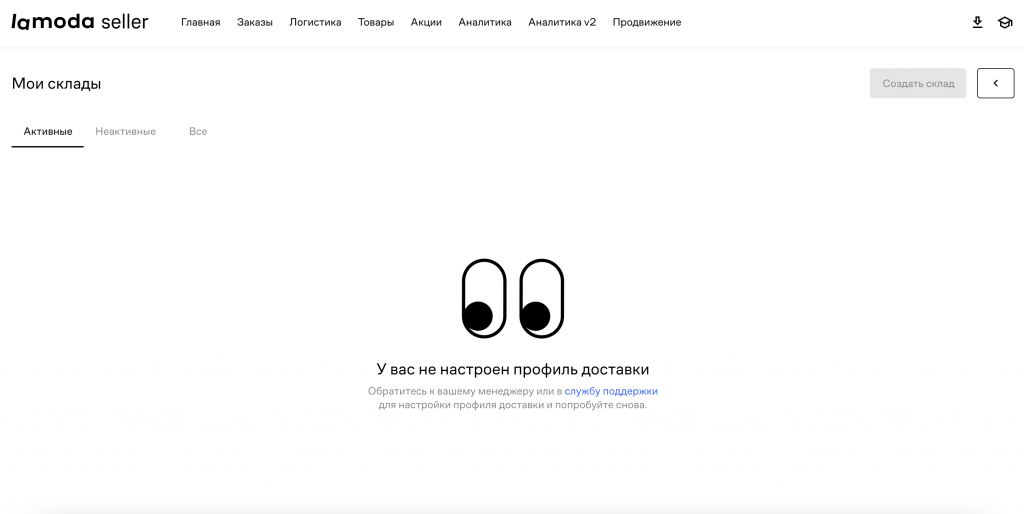Follow the службу поддержки link

pos(611,391)
